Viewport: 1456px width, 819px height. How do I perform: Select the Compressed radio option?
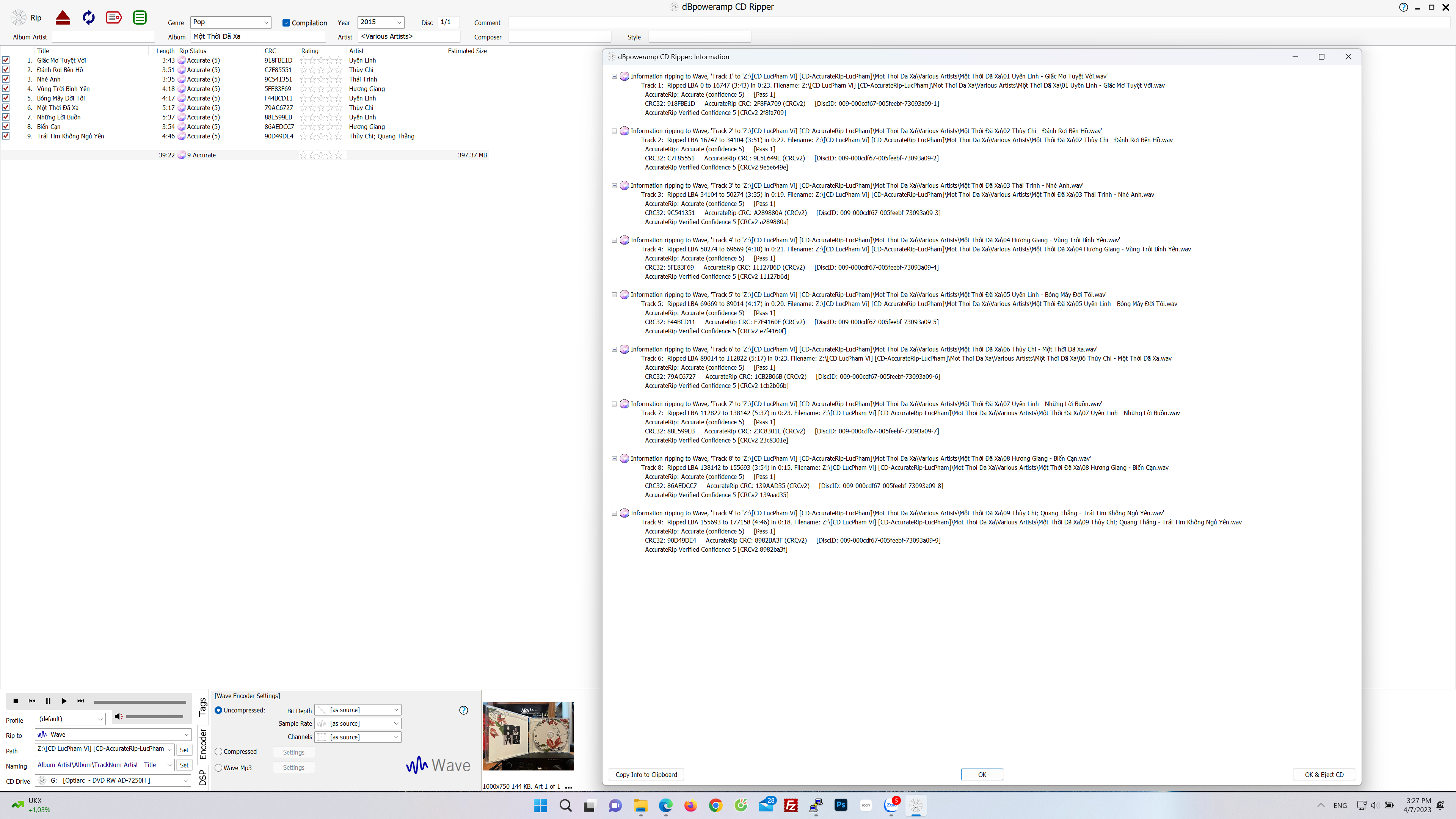click(x=218, y=752)
